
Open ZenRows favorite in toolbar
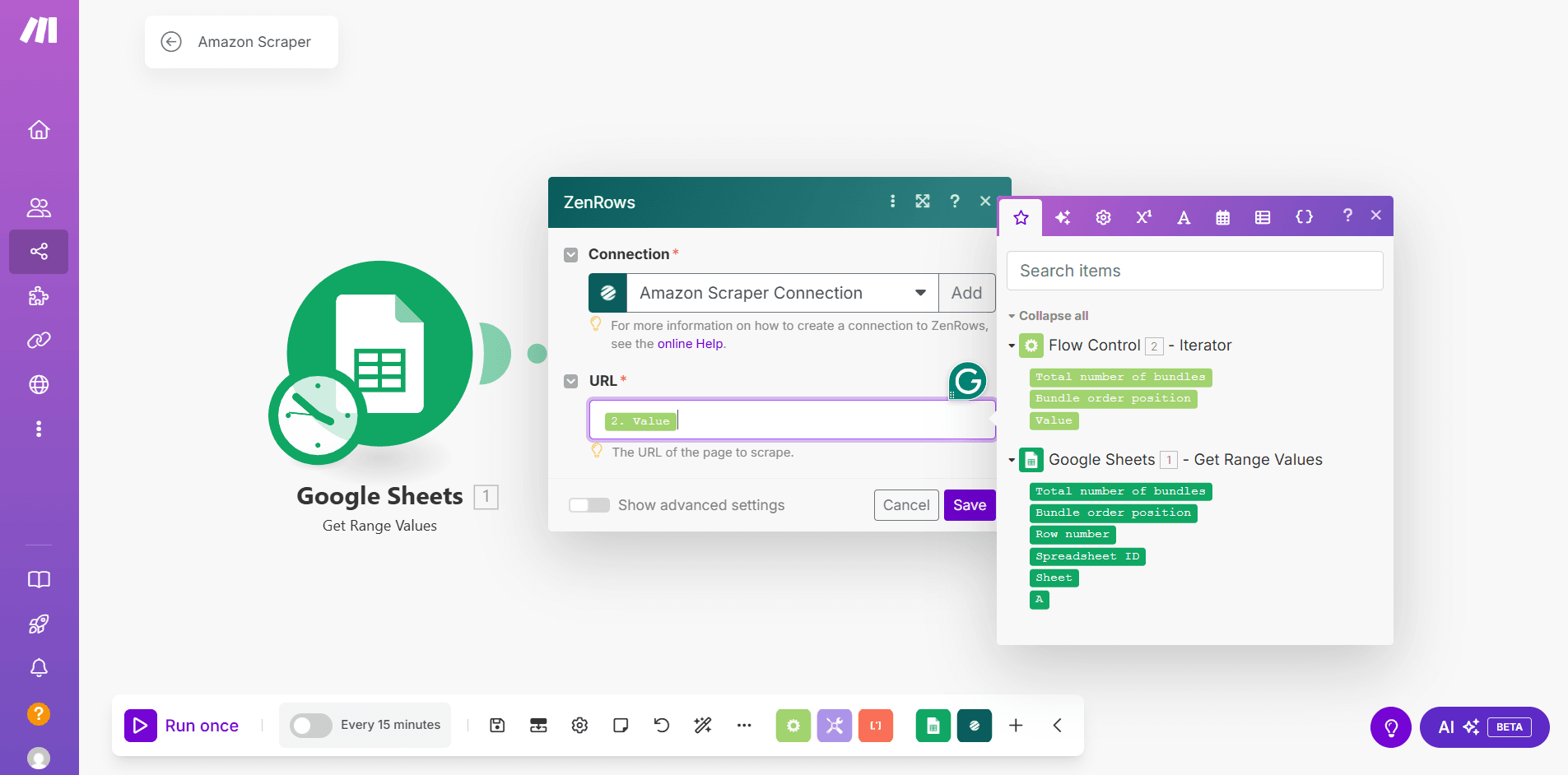975,726
